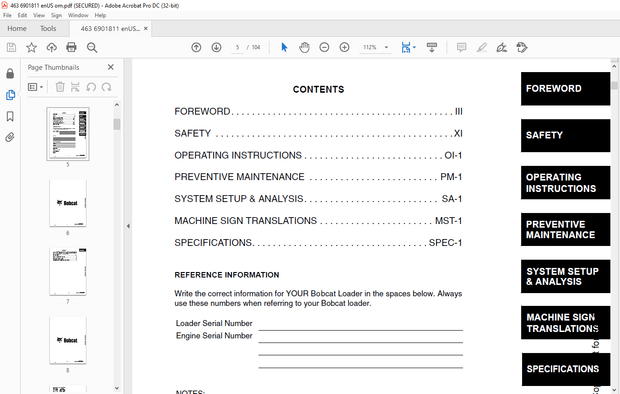The width and height of the screenshot is (620, 394).
Task: Click the upload to cloud icon
Action: tap(51, 47)
